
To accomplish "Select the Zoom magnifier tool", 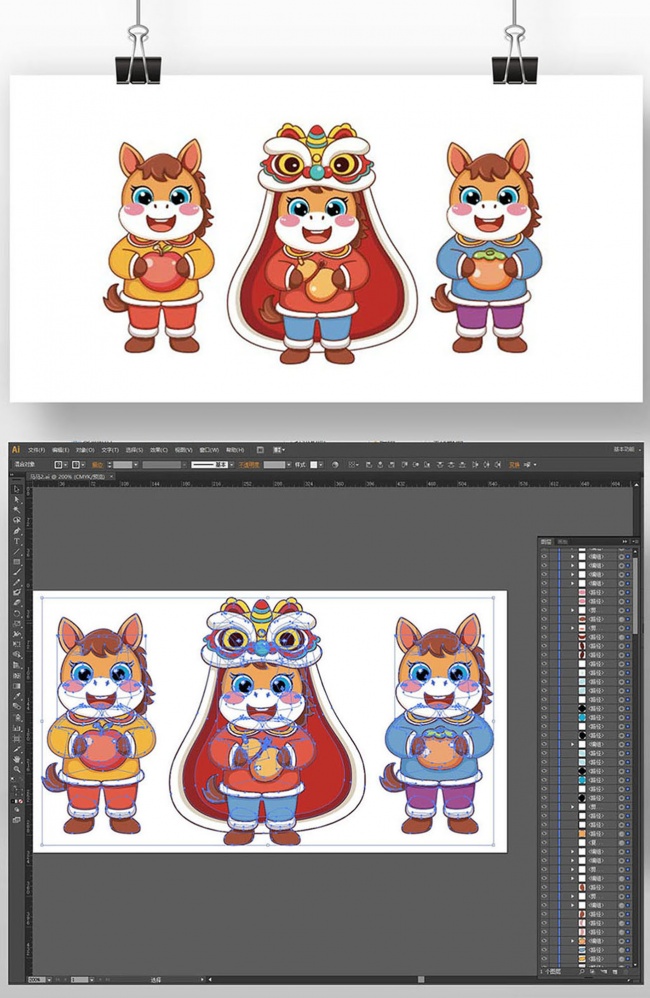I will pos(17,769).
